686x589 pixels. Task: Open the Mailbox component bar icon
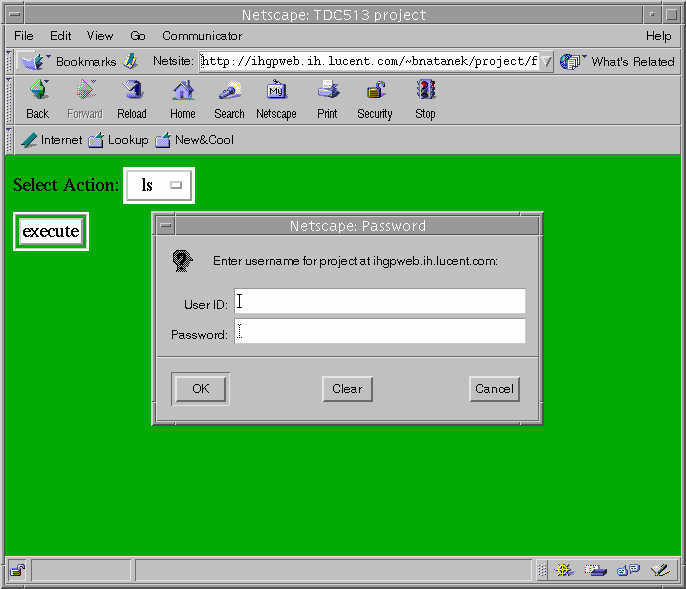596,570
